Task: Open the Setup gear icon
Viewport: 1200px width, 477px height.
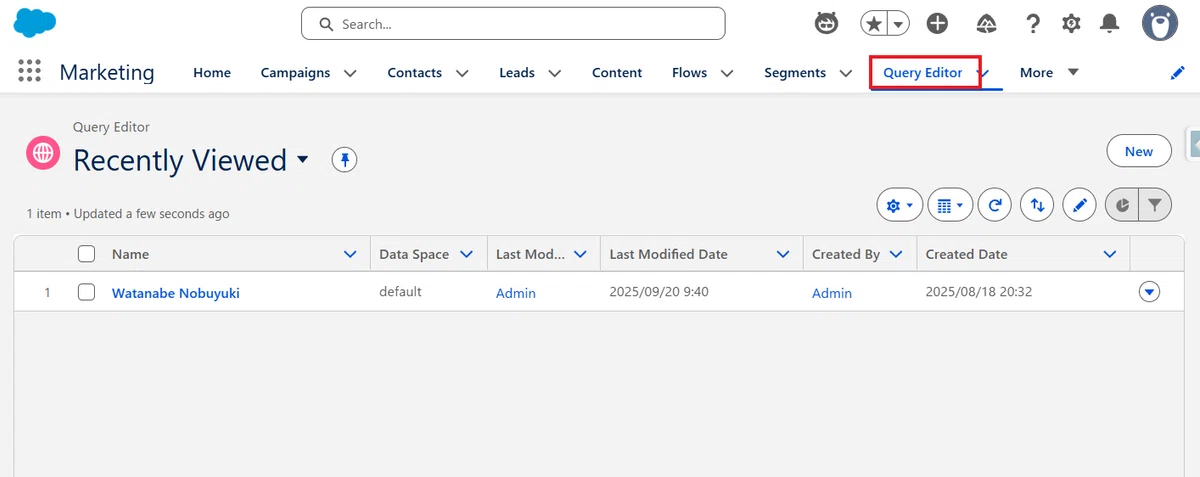Action: 1071,23
